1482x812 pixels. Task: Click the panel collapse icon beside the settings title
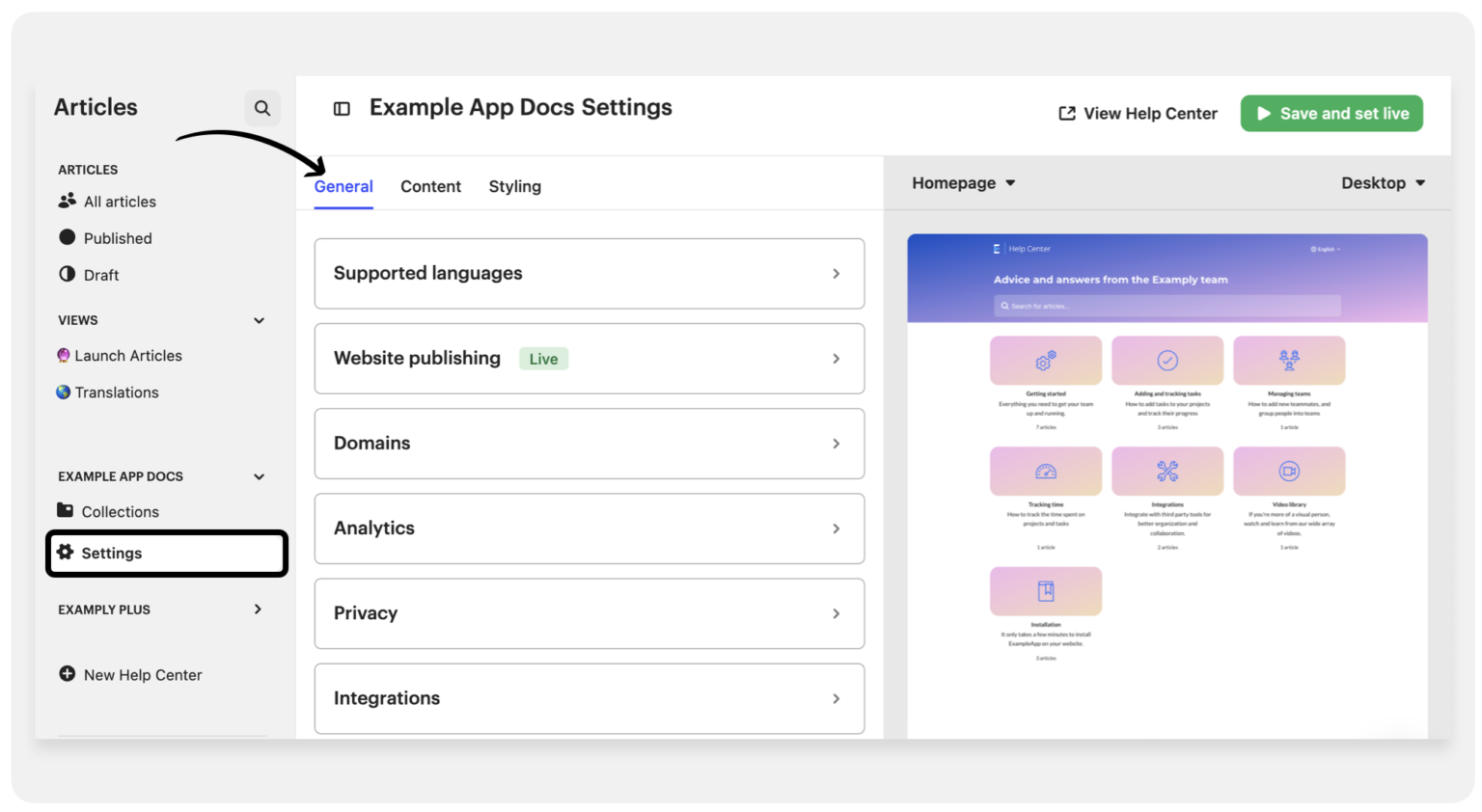click(342, 108)
